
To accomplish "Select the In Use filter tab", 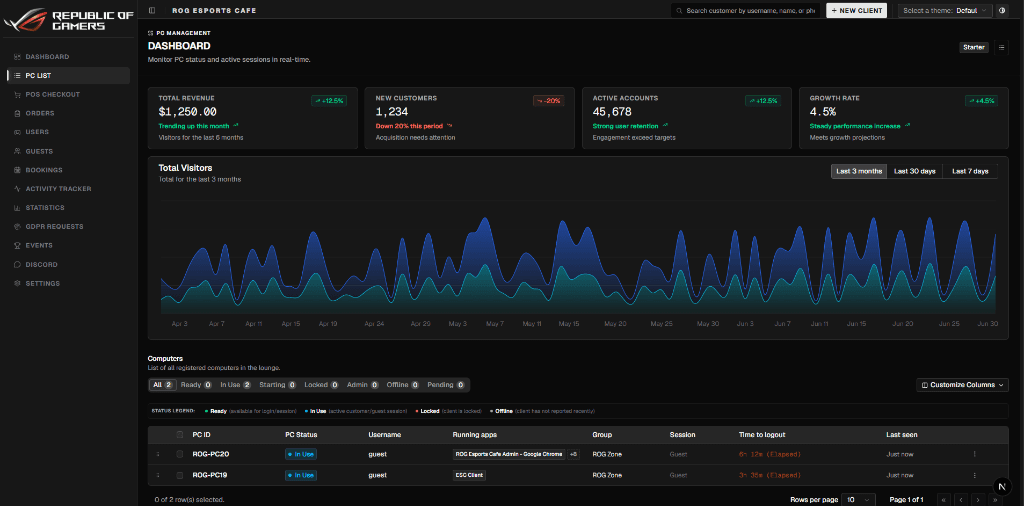I will [236, 385].
